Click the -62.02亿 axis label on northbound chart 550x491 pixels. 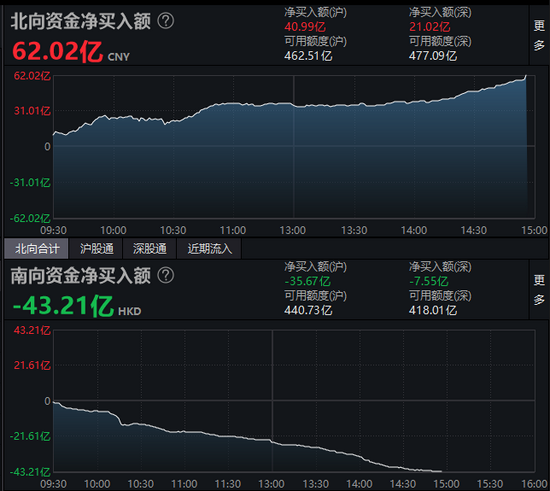pos(30,218)
